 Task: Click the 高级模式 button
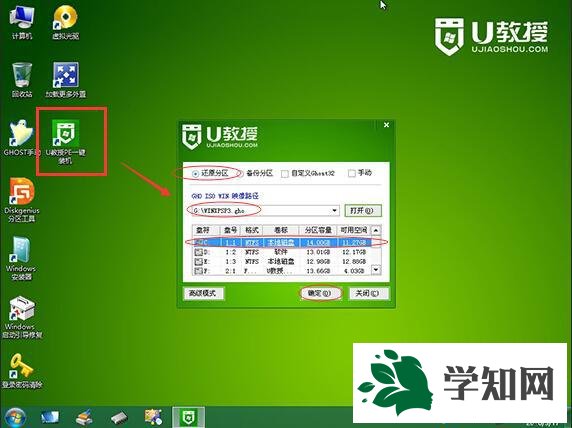point(203,293)
